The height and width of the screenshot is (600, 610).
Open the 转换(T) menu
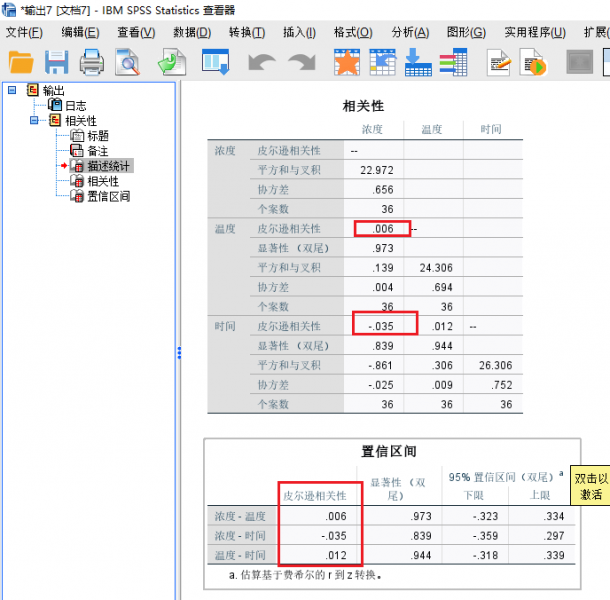(x=247, y=32)
